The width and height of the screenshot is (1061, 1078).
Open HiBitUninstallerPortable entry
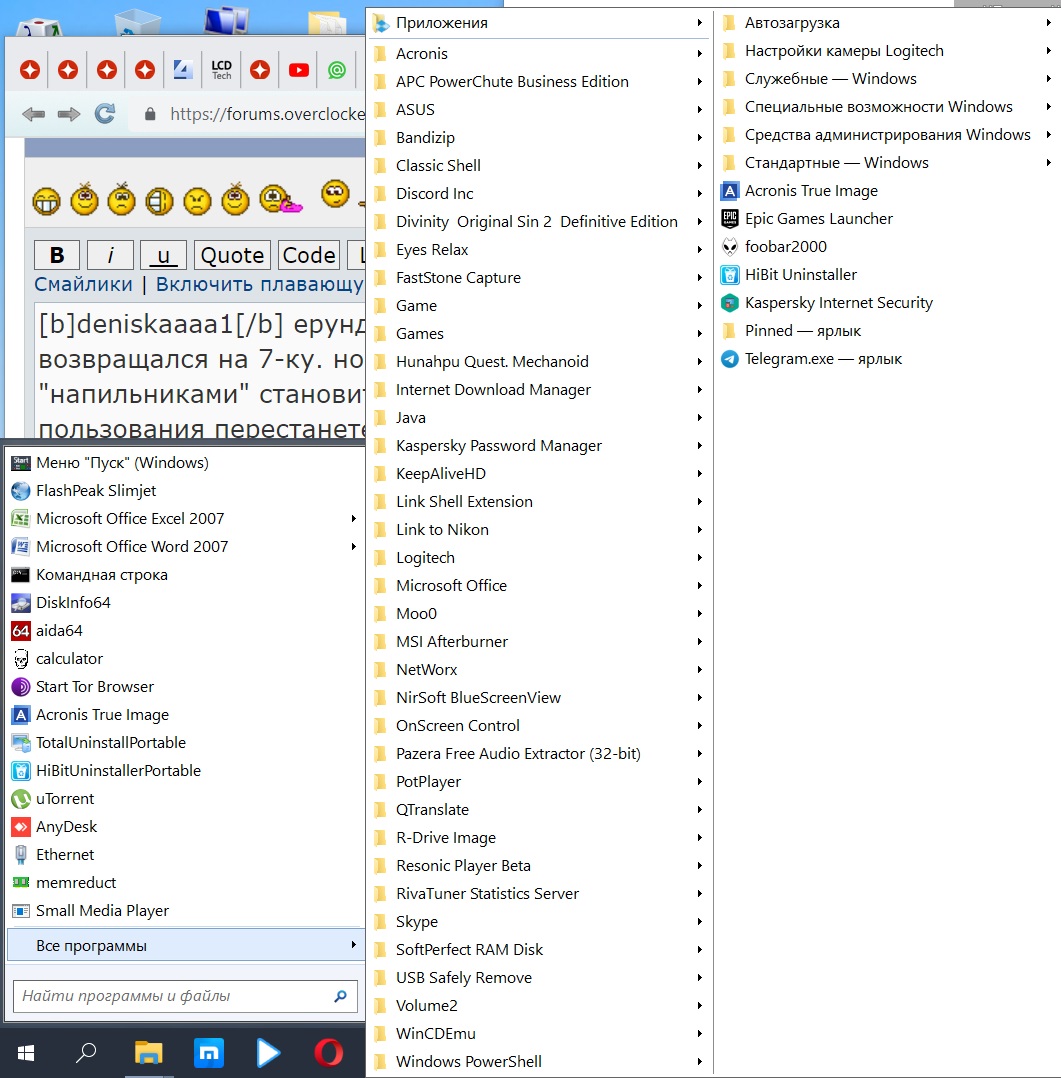[186, 770]
